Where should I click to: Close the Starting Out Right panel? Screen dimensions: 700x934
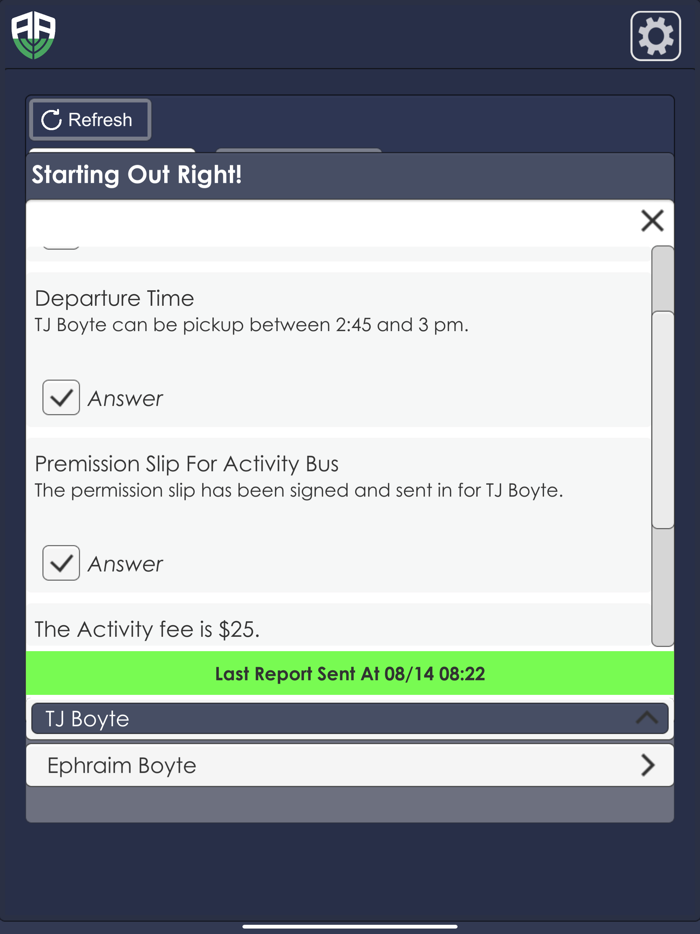coord(652,221)
